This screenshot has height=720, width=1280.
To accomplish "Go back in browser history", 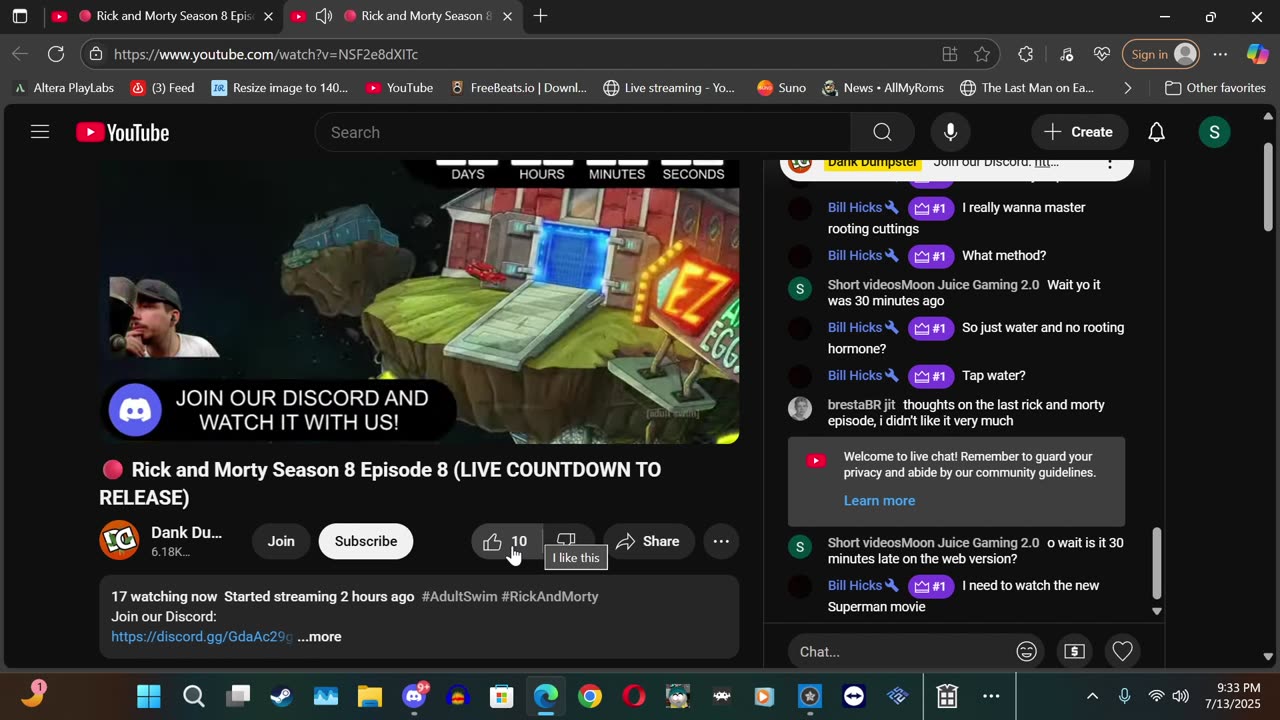I will click(20, 54).
